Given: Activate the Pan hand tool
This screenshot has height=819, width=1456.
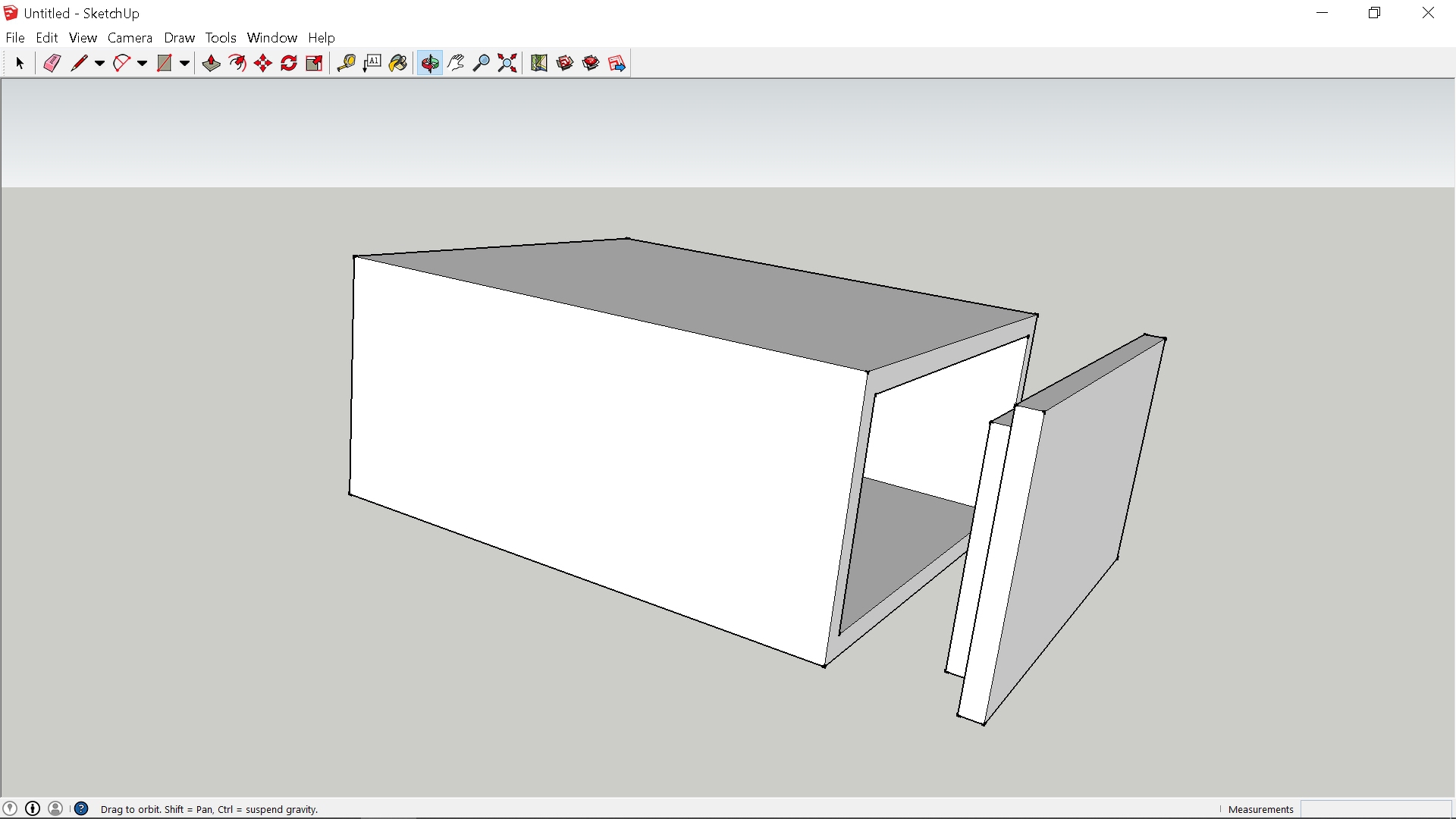Looking at the screenshot, I should click(x=456, y=64).
